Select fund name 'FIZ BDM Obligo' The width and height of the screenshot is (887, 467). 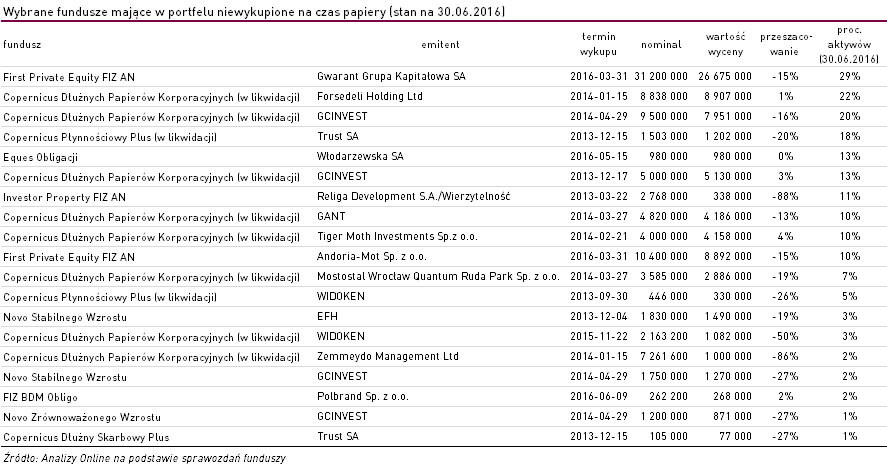40,397
